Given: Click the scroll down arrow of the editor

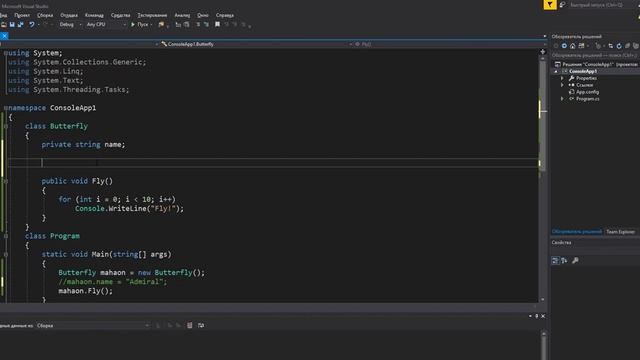Looking at the screenshot, I should (x=542, y=299).
